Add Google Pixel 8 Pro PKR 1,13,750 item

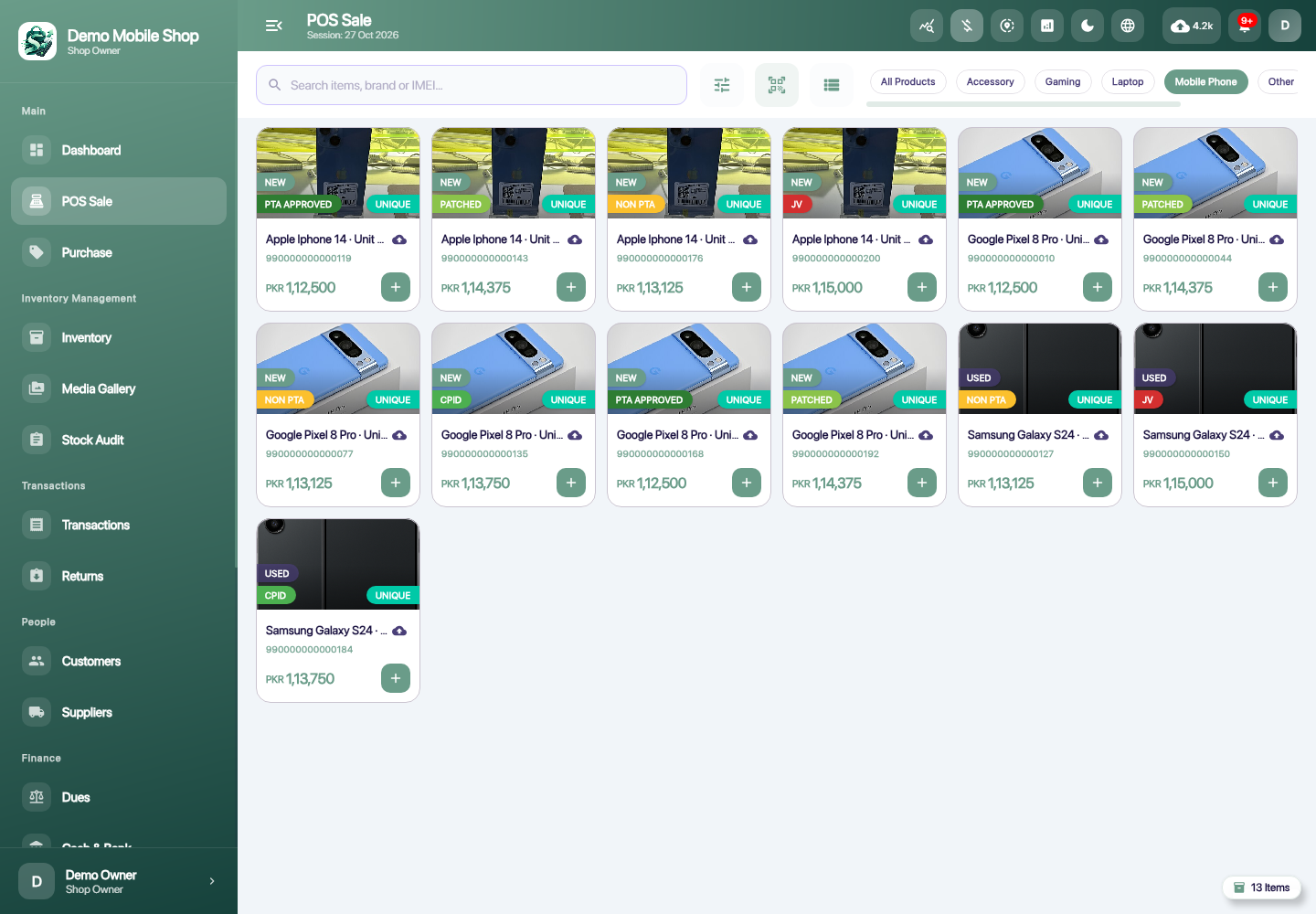(x=571, y=483)
